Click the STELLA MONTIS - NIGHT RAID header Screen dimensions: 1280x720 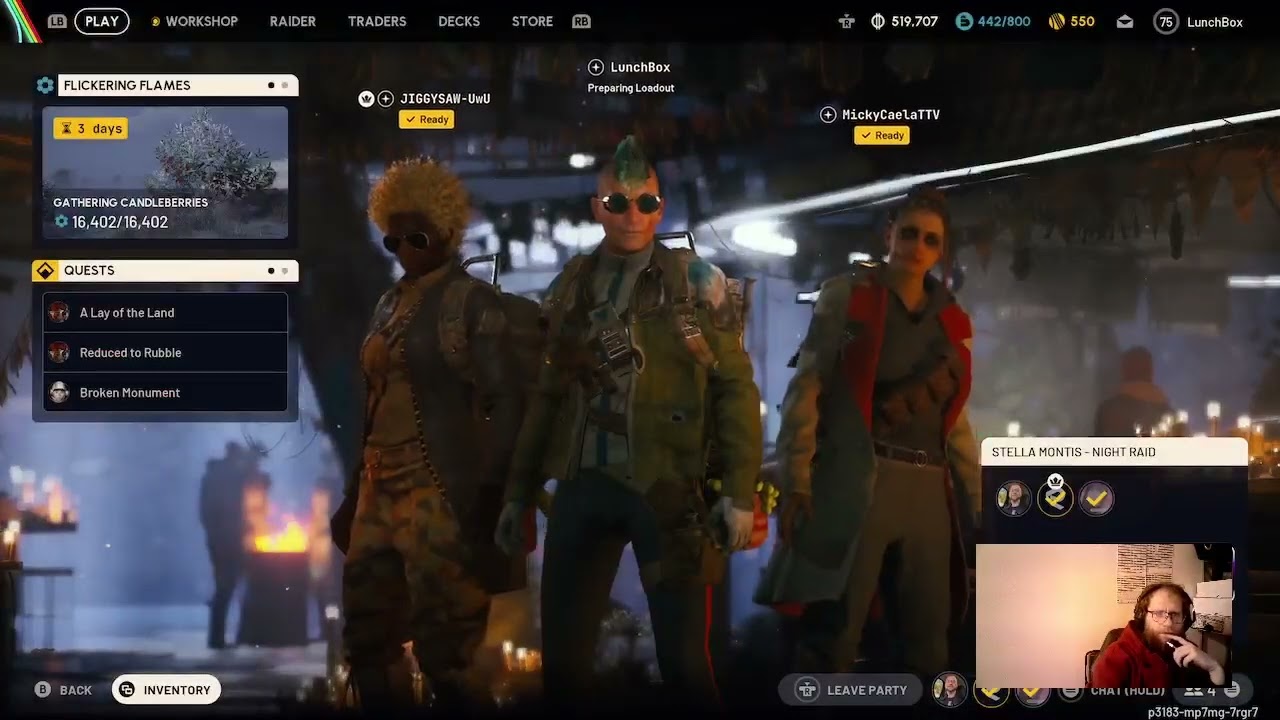(1114, 452)
